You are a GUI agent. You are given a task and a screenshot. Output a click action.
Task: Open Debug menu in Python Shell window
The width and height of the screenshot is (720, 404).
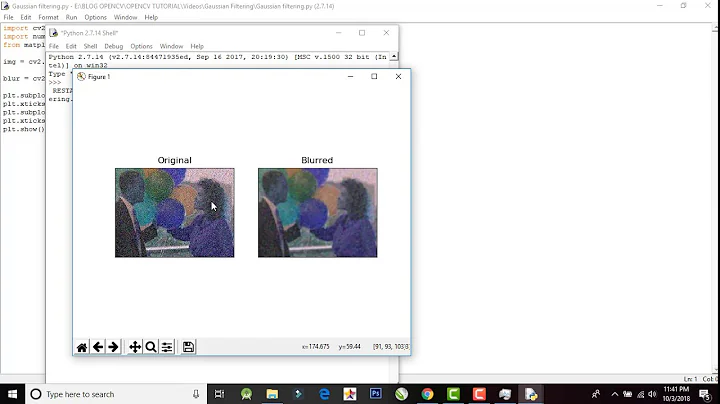click(x=113, y=46)
